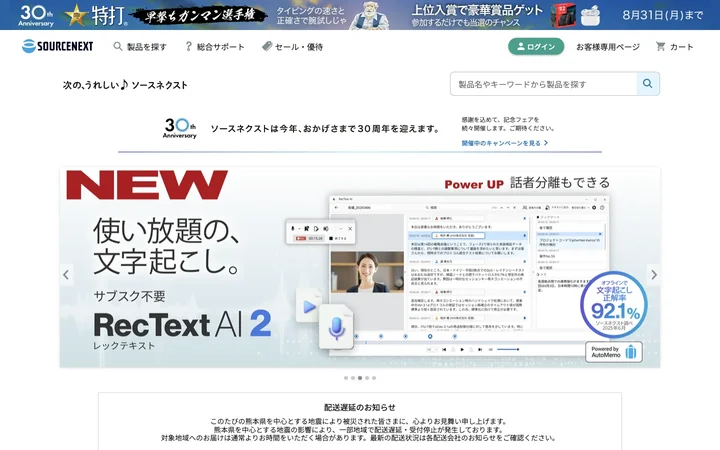This screenshot has width=720, height=450.
Task: Open the カート link
Action: [675, 47]
